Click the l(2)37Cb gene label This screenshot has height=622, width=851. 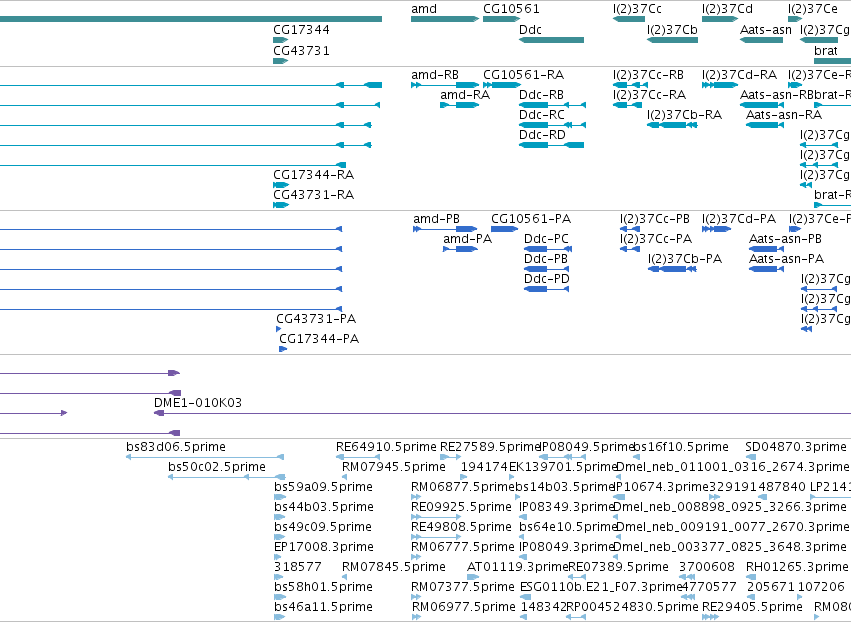[x=672, y=30]
